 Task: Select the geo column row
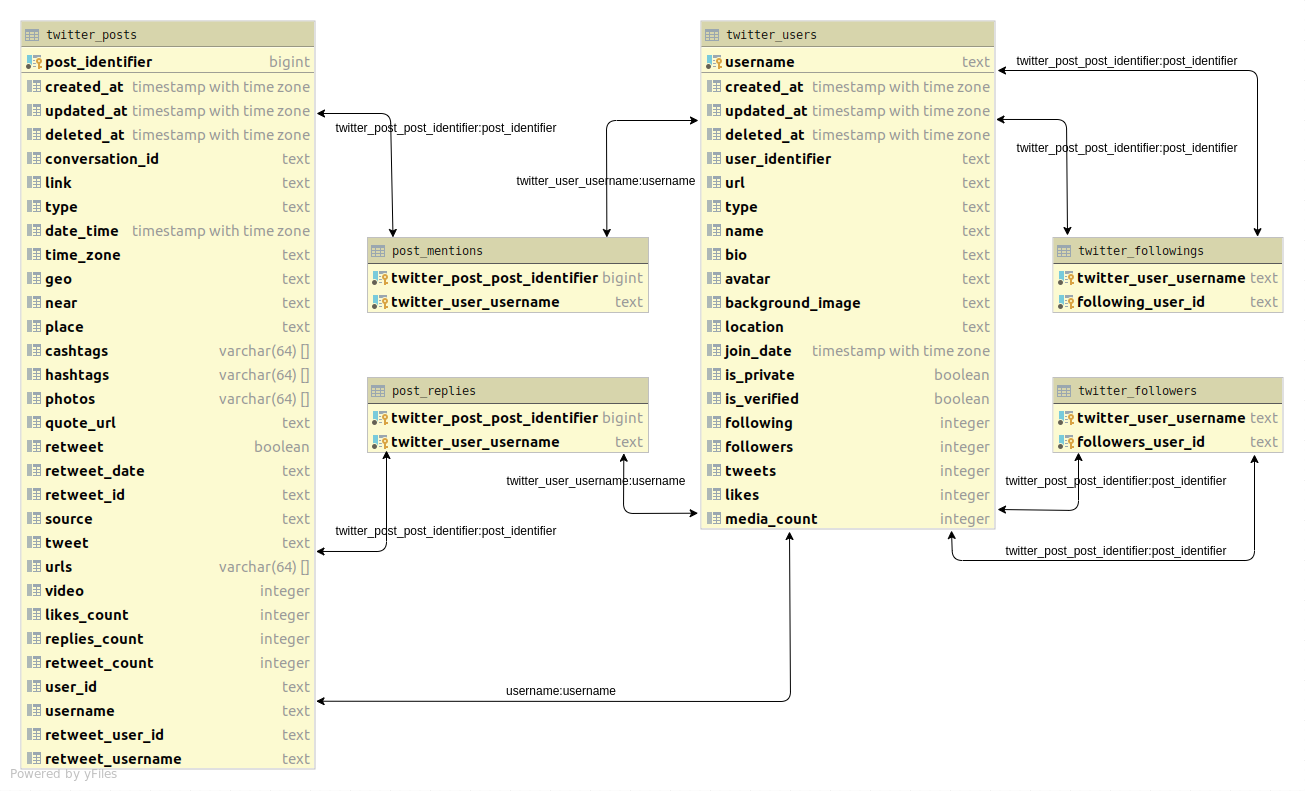(168, 279)
